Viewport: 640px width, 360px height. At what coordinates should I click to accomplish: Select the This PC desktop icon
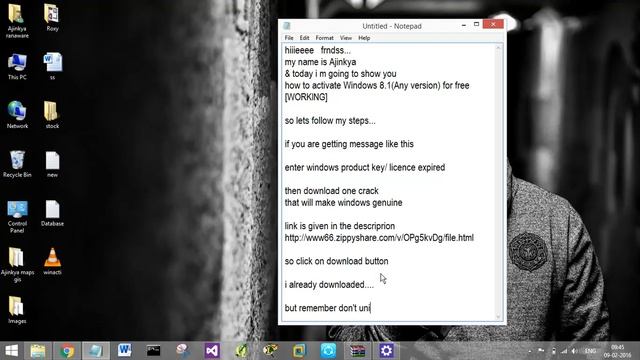point(17,66)
